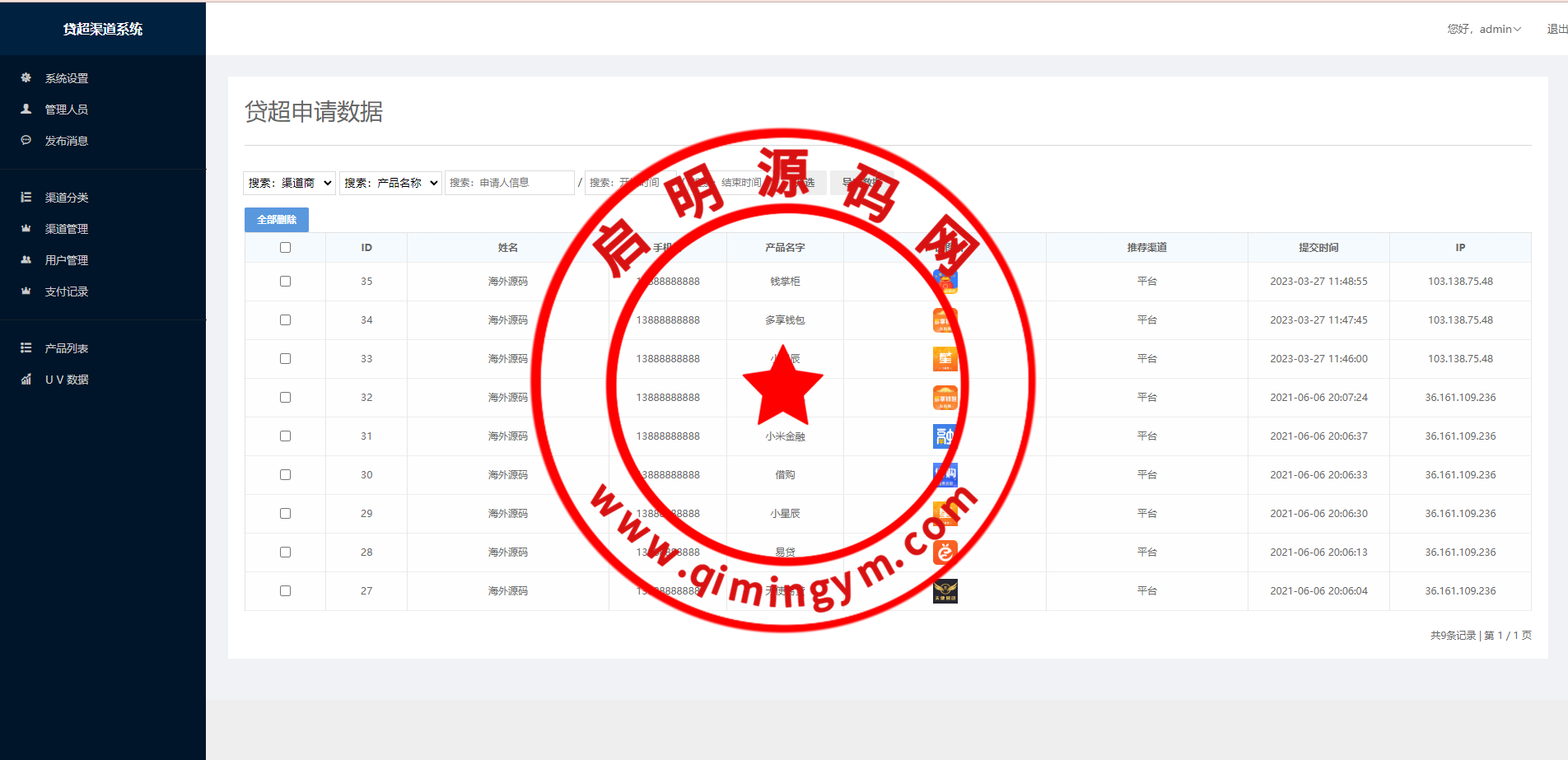Click the 退出 logout link
1568x760 pixels.
(x=1556, y=29)
